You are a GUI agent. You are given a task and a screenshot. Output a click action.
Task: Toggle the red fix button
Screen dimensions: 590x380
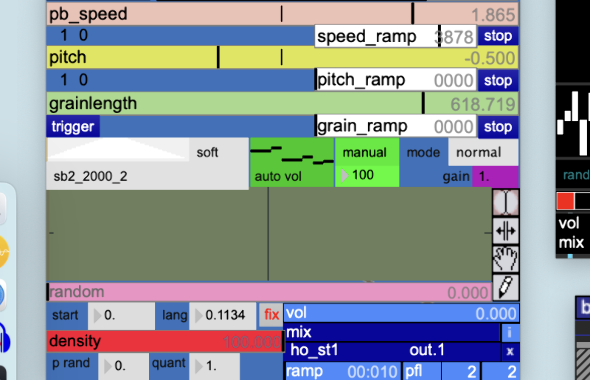271,315
